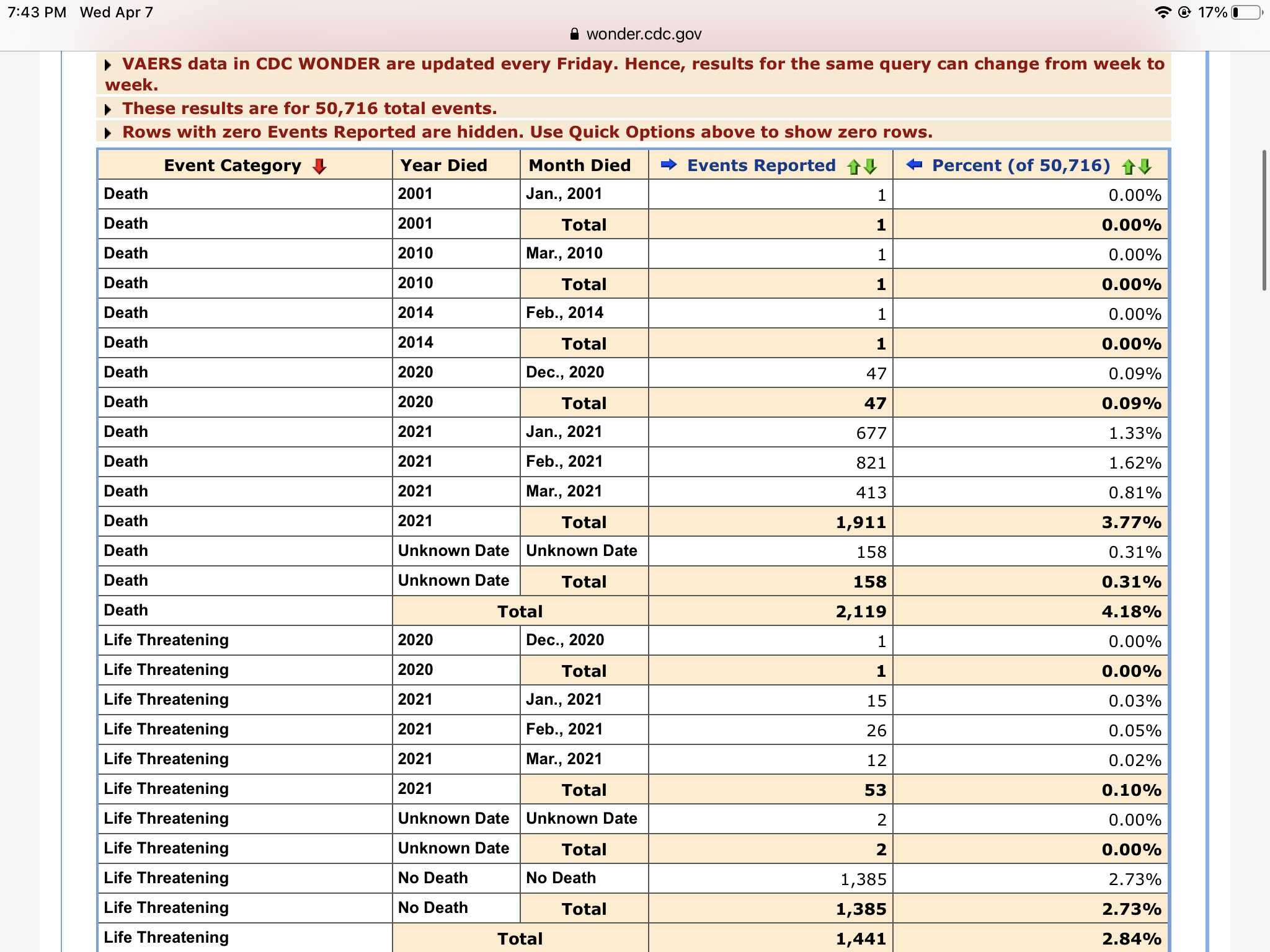The width and height of the screenshot is (1270, 952).
Task: Select the 677 events cell
Action: pyautogui.click(x=771, y=432)
